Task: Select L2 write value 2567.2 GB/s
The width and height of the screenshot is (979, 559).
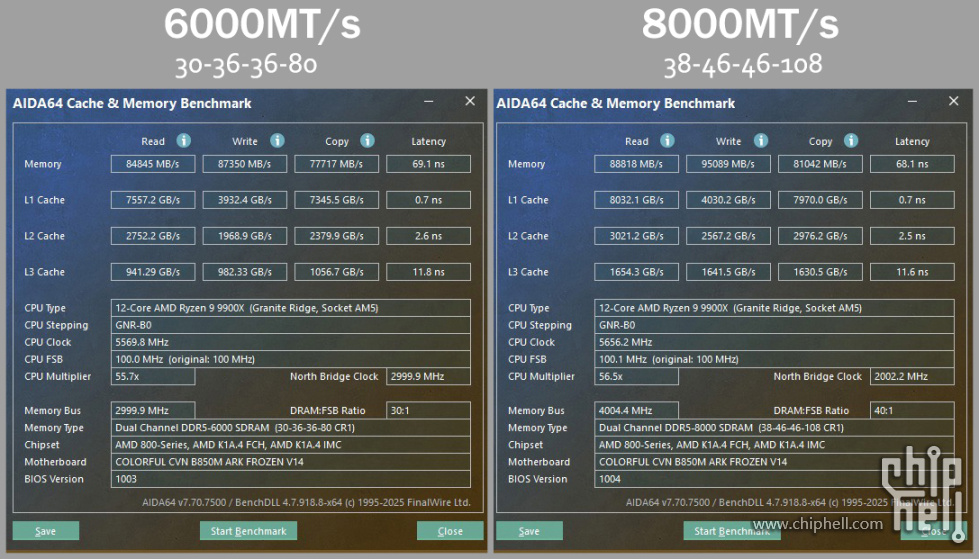Action: tap(728, 236)
